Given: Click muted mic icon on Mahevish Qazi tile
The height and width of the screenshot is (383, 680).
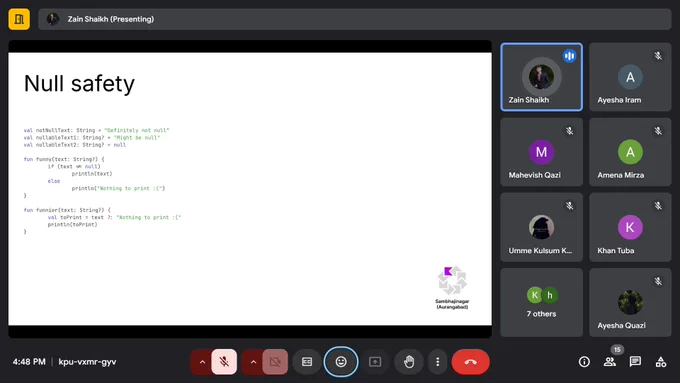Looking at the screenshot, I should pyautogui.click(x=569, y=131).
